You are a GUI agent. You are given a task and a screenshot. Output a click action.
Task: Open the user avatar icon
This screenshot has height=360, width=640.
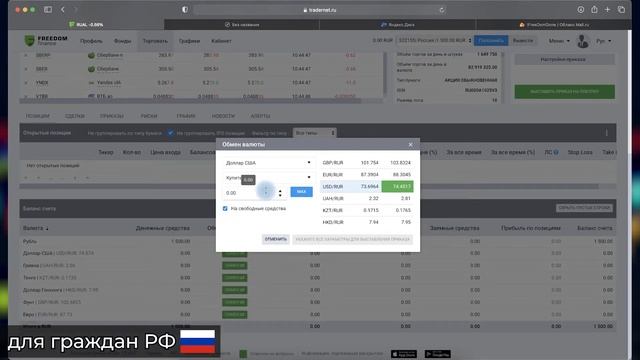[583, 41]
